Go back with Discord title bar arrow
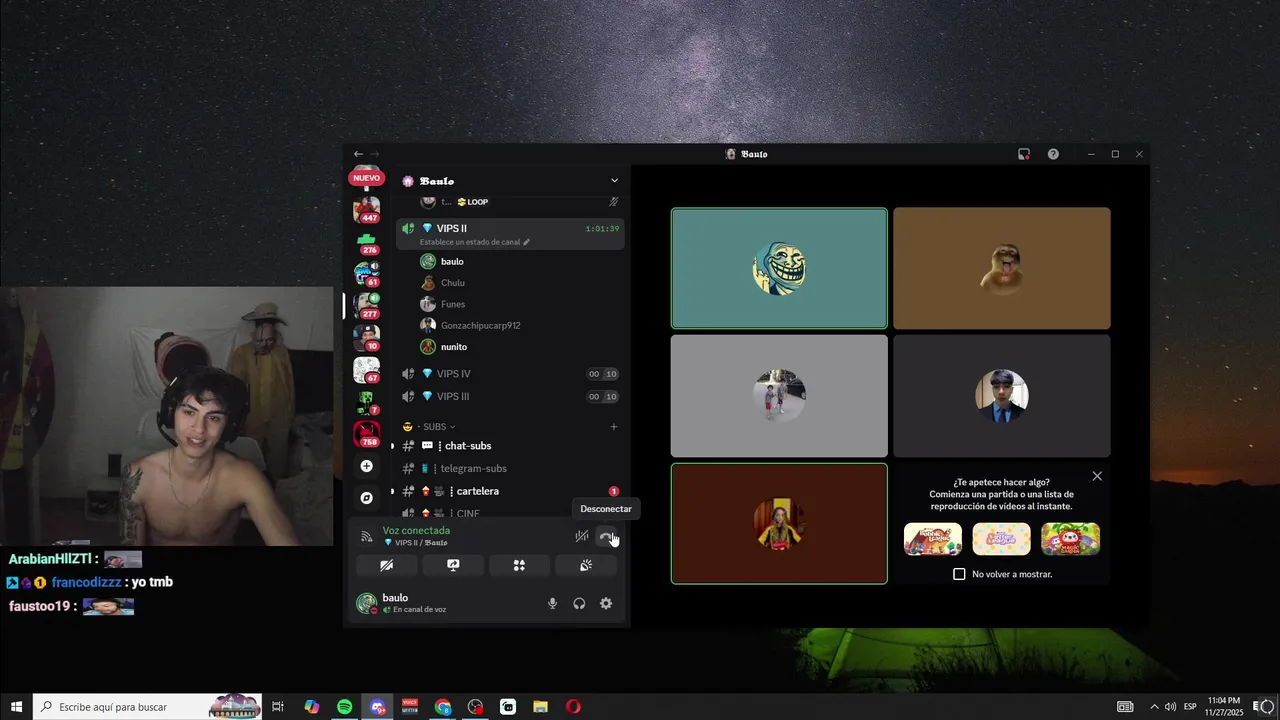 (x=358, y=154)
